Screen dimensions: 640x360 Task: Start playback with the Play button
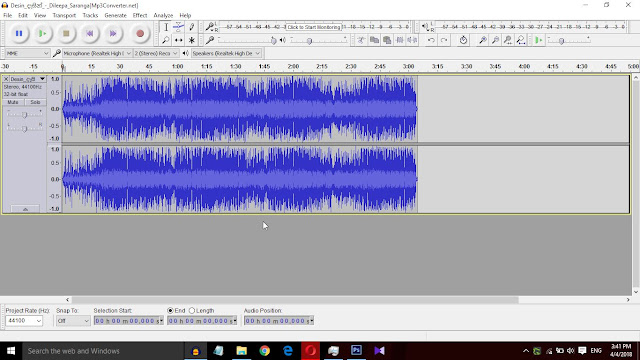pyautogui.click(x=42, y=33)
